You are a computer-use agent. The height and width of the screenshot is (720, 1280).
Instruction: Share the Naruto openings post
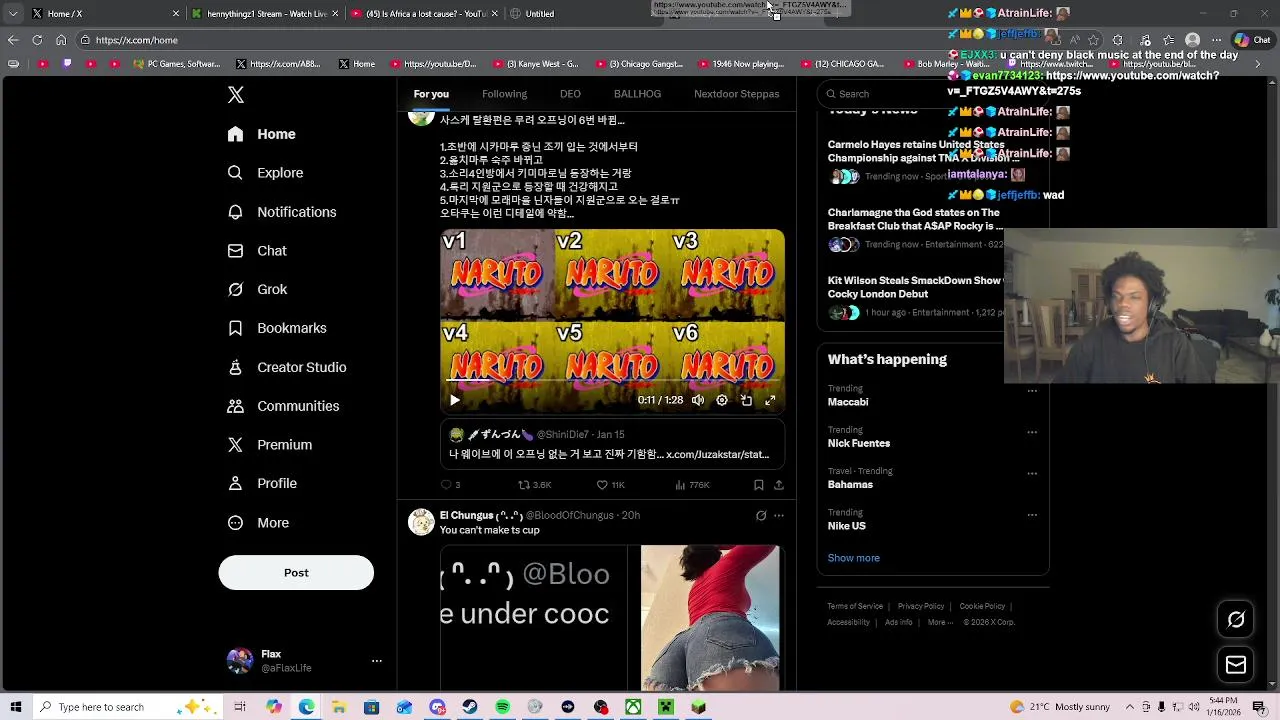[779, 485]
